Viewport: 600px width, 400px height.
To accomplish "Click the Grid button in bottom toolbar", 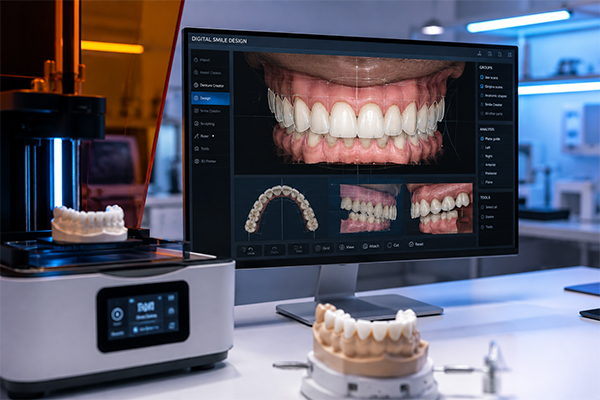I will click(323, 248).
